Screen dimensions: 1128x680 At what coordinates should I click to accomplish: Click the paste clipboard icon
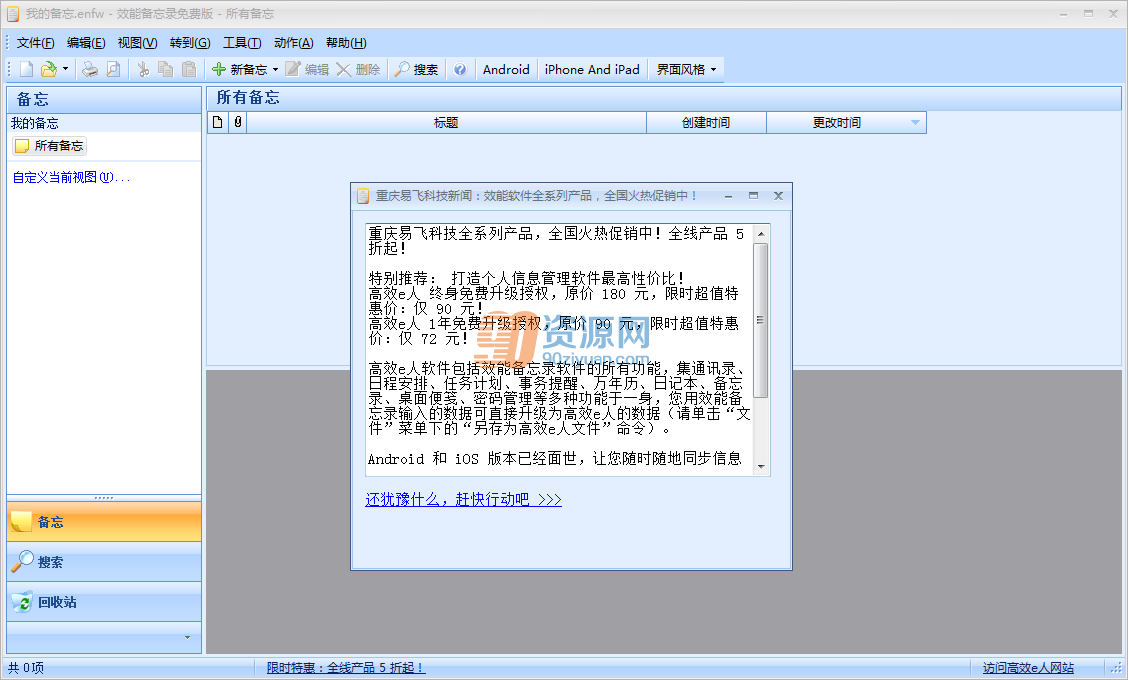point(188,69)
